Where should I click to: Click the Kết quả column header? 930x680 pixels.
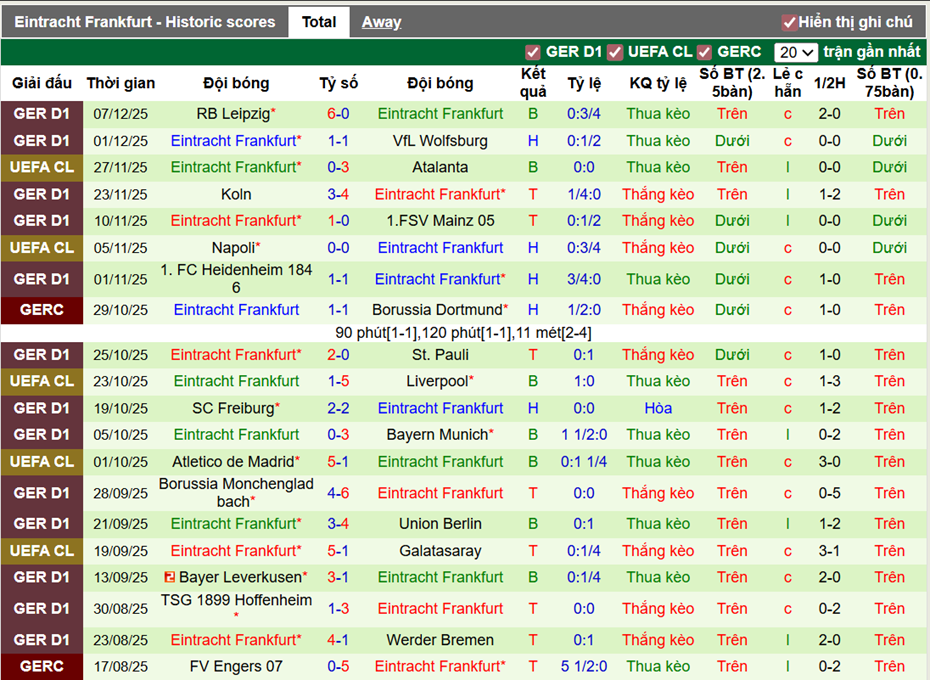click(x=533, y=82)
